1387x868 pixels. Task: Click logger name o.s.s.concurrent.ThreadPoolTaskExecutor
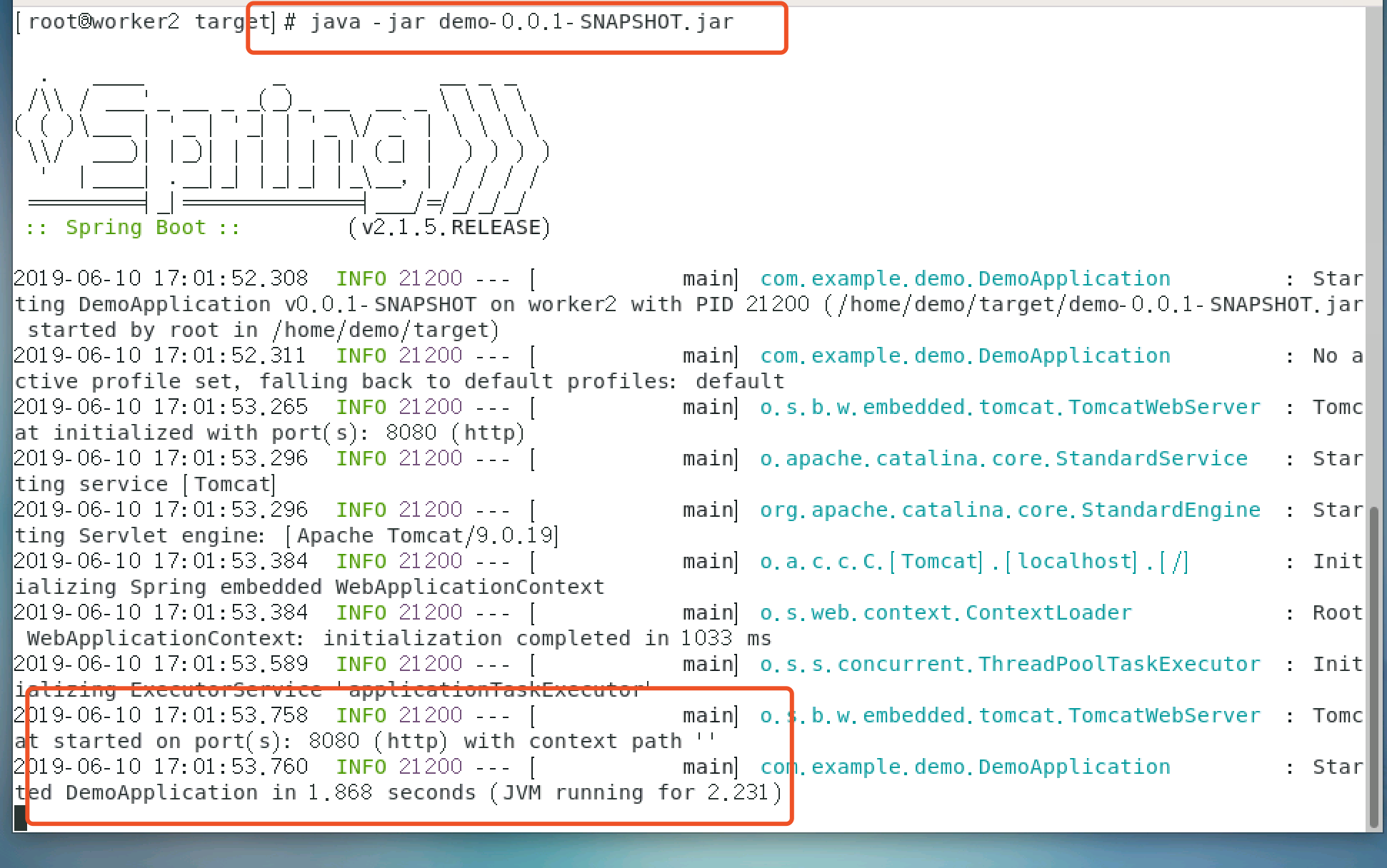pos(1010,664)
